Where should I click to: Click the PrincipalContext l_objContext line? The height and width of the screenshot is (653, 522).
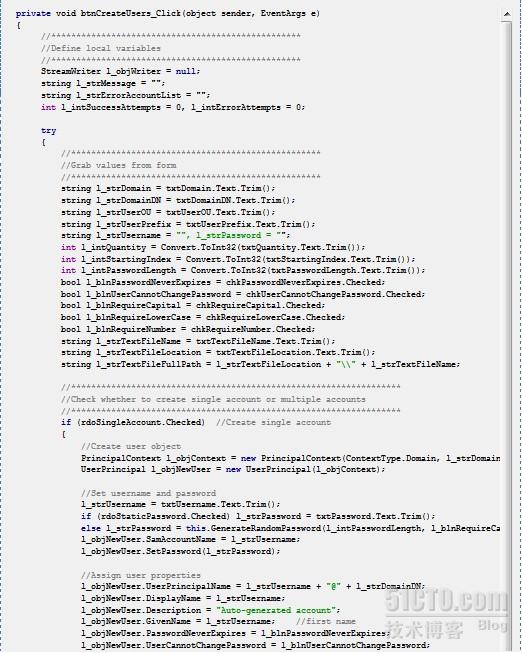point(291,459)
